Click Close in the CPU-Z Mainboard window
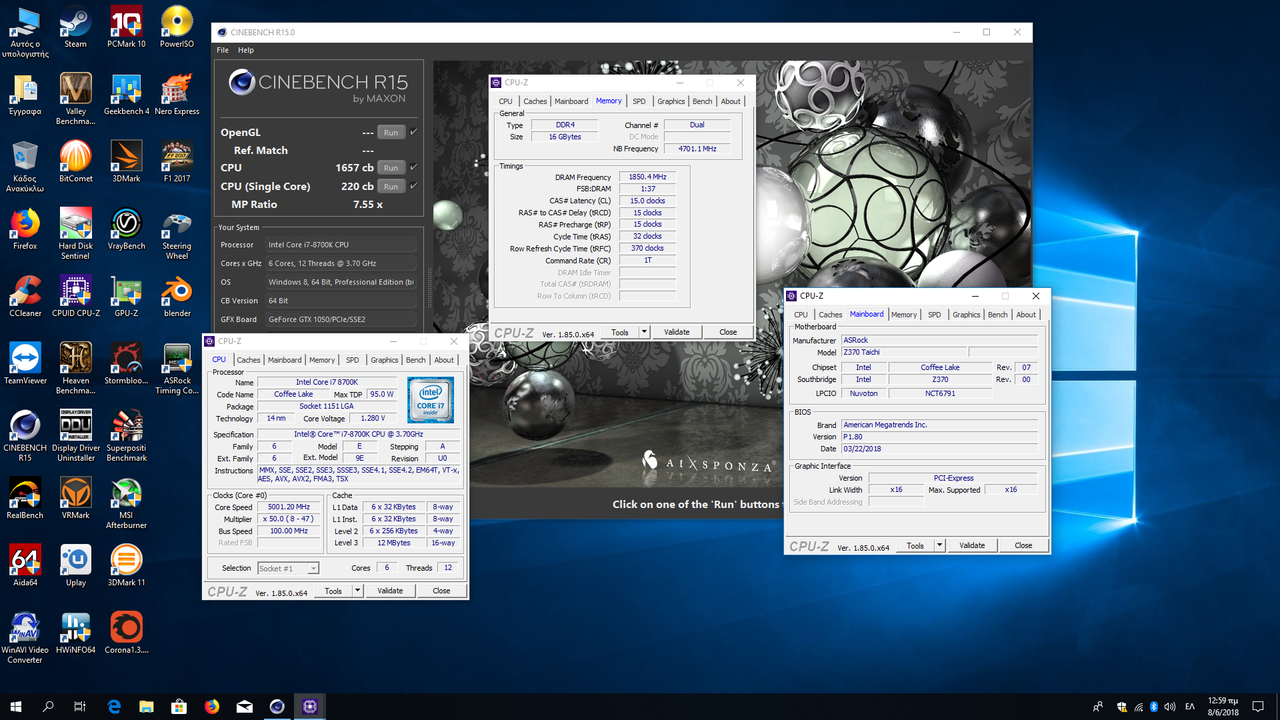 (x=1023, y=545)
